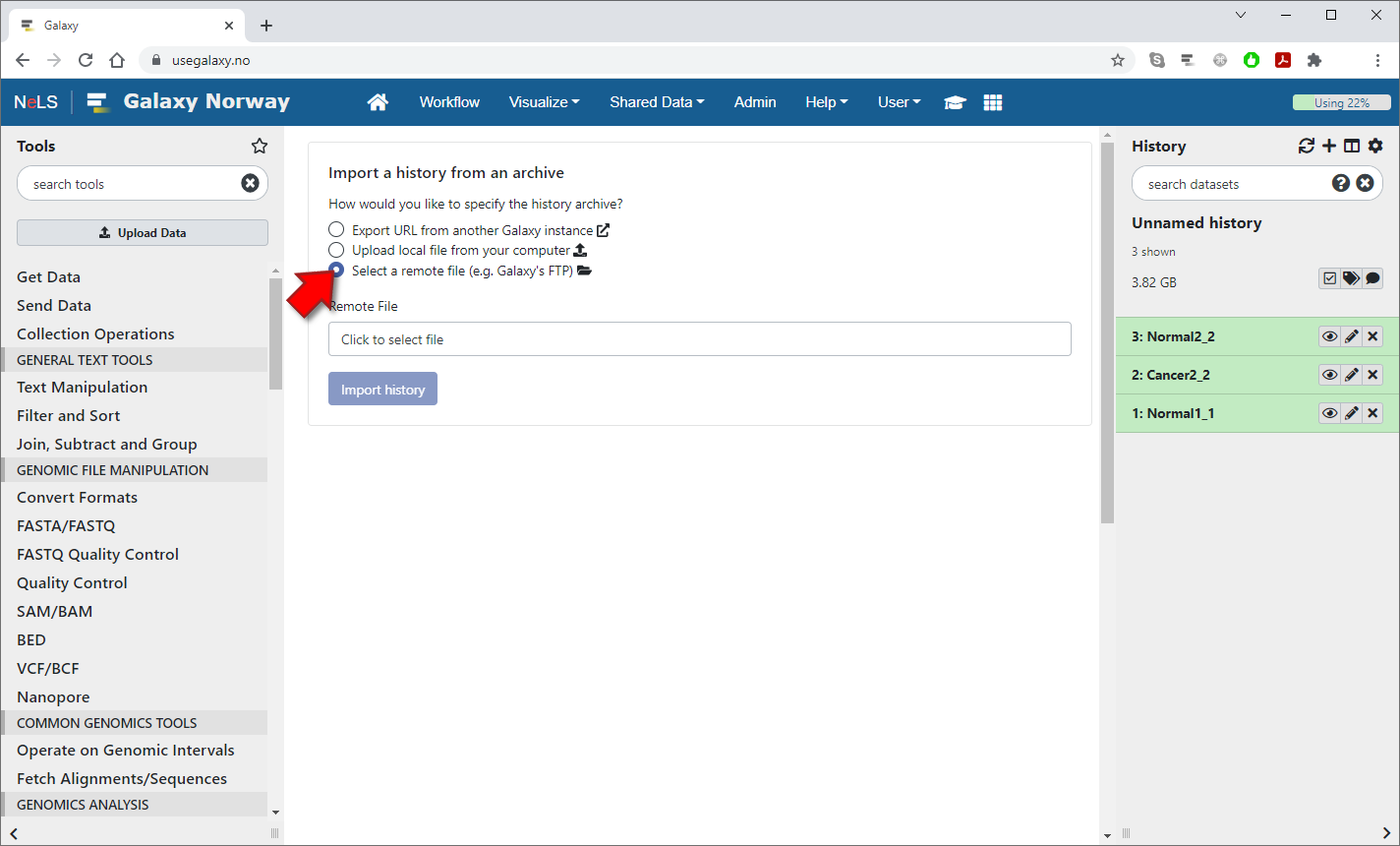
Task: Expand the Visualize dropdown menu
Action: 544,102
